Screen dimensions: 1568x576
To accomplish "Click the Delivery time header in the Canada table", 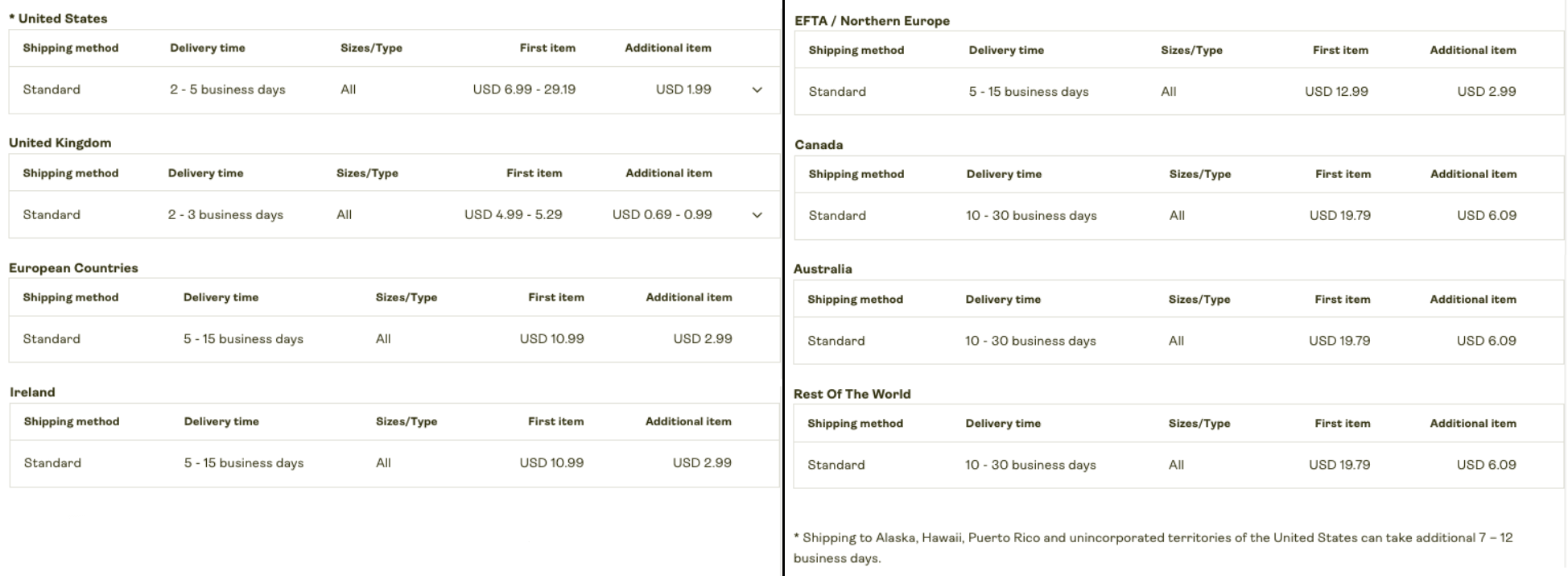I will point(1005,174).
